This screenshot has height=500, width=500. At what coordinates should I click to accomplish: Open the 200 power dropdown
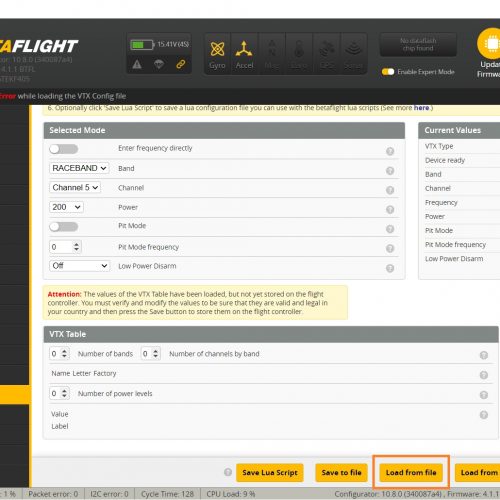pos(66,207)
